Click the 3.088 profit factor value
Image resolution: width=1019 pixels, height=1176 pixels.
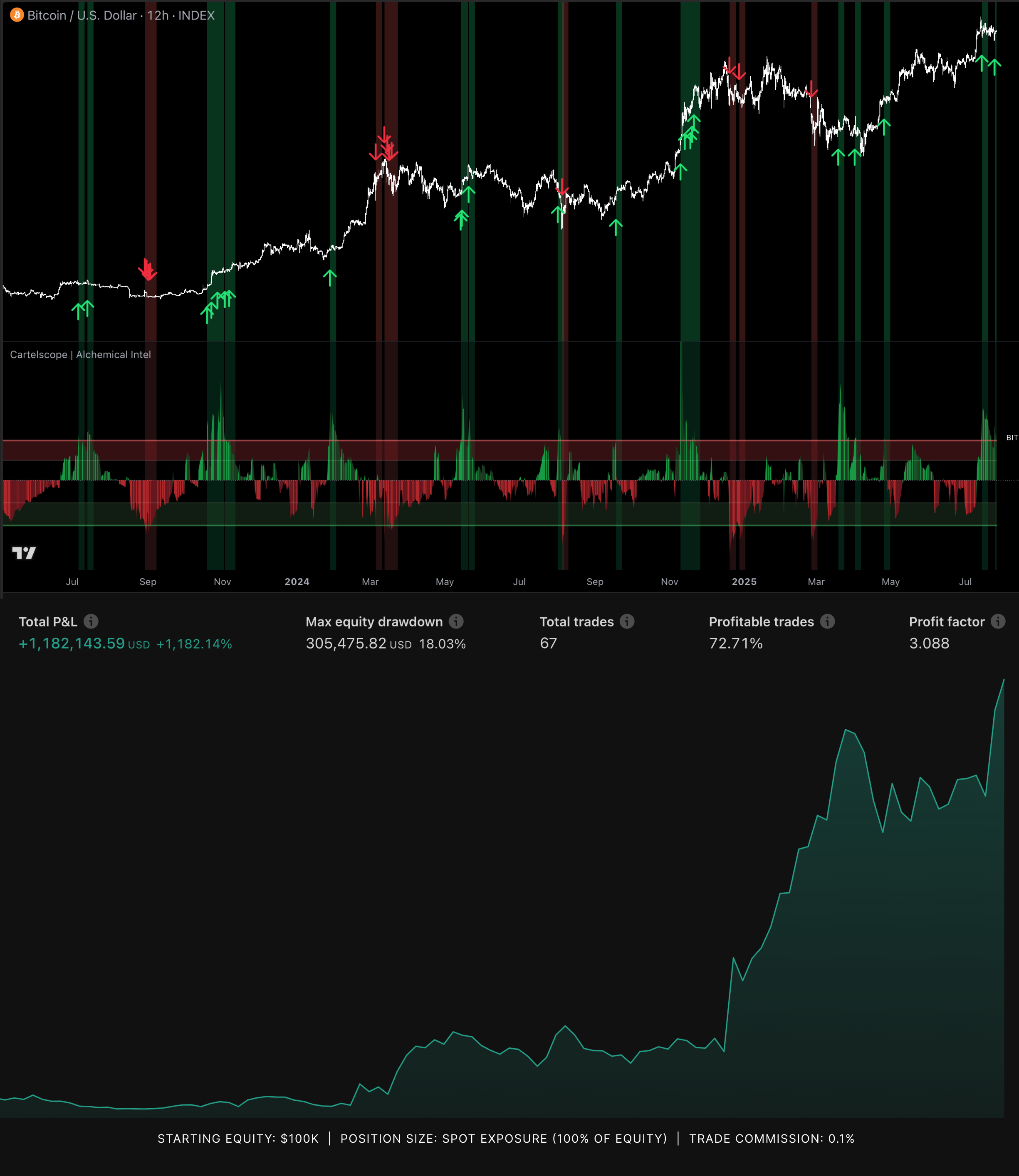click(x=929, y=643)
